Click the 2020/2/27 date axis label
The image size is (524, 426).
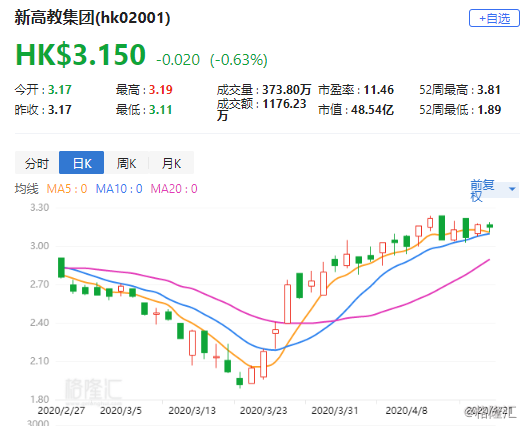[61, 410]
